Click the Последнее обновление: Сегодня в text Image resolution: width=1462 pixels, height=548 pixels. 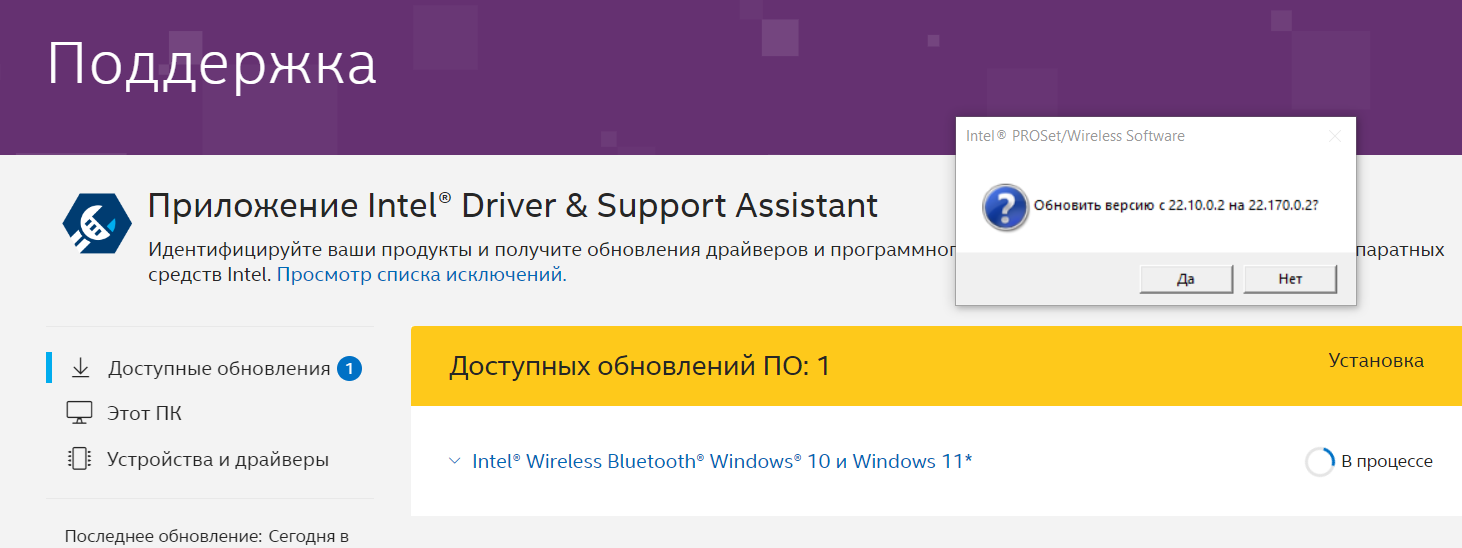tap(207, 537)
